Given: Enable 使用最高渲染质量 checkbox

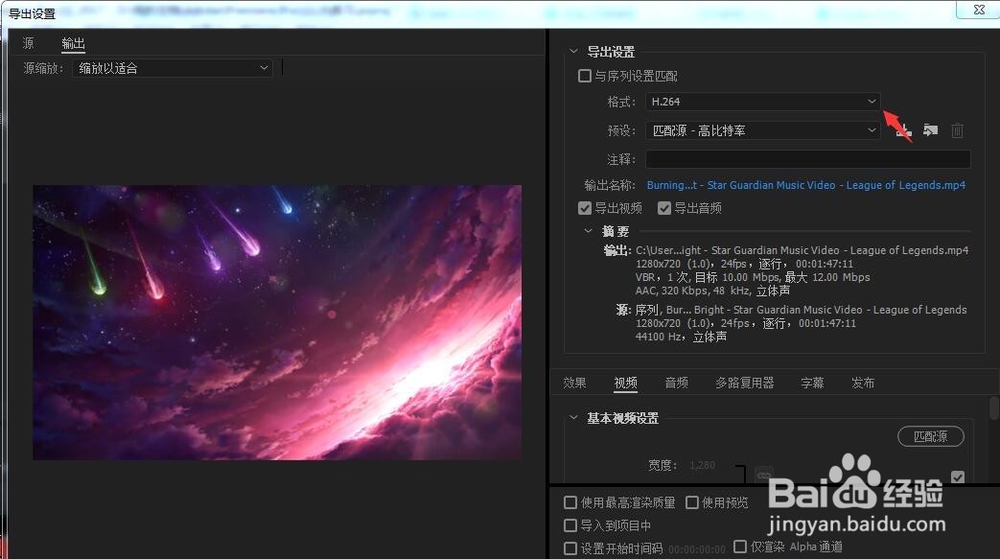Looking at the screenshot, I should pyautogui.click(x=570, y=503).
